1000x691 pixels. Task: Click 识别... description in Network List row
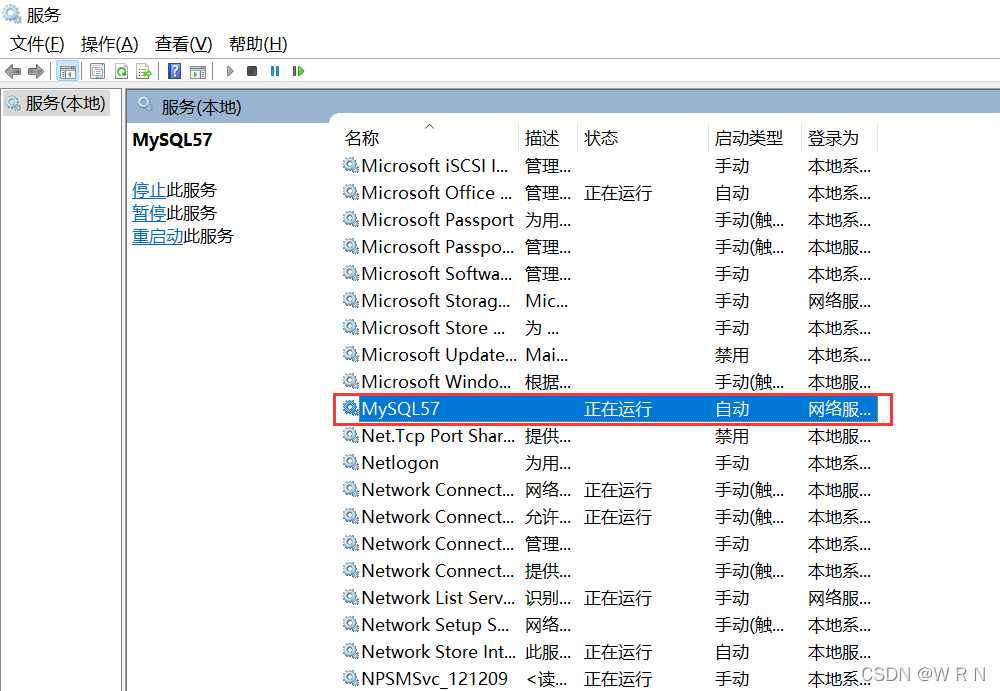(548, 598)
